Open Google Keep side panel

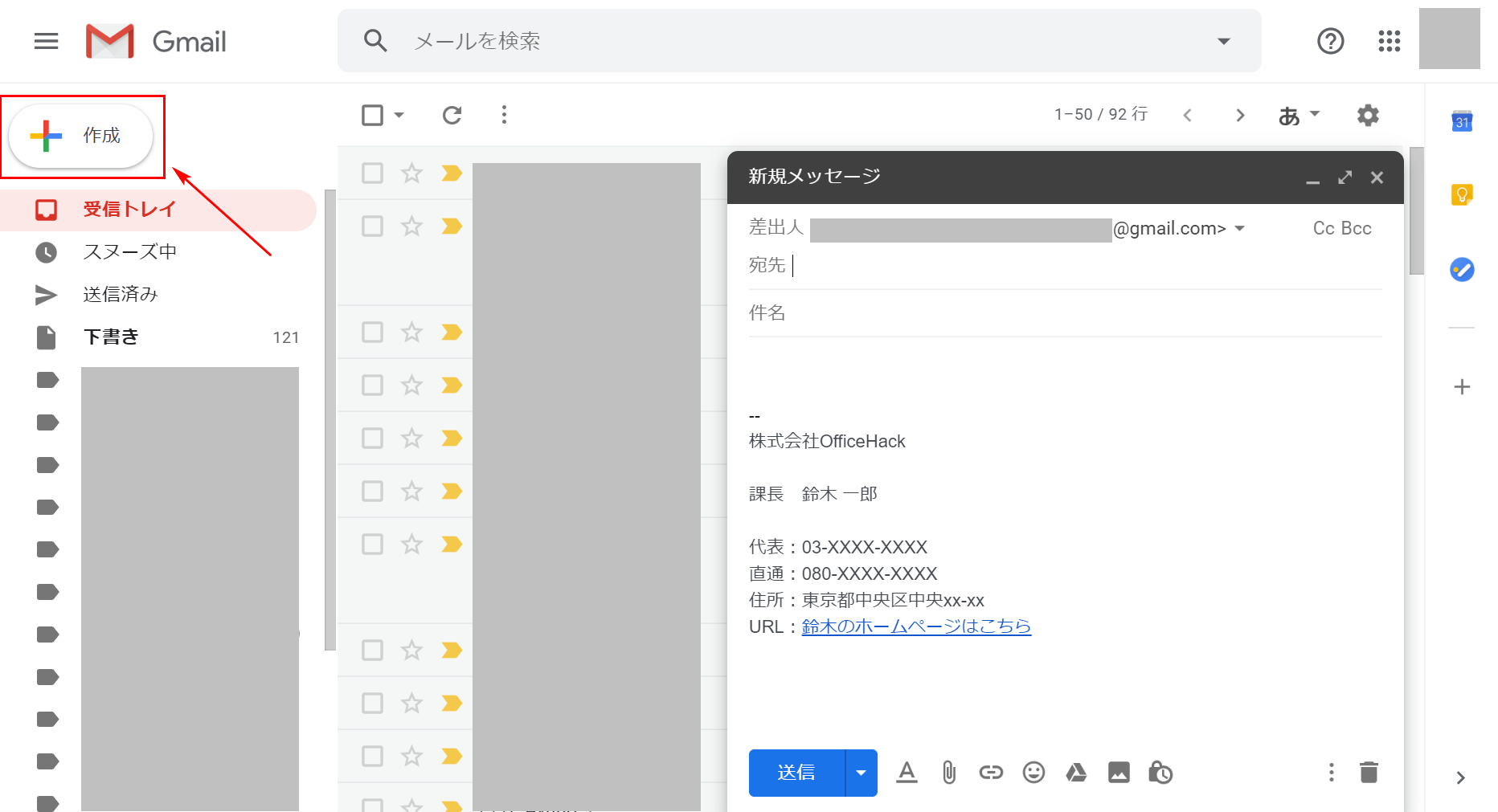click(x=1462, y=194)
